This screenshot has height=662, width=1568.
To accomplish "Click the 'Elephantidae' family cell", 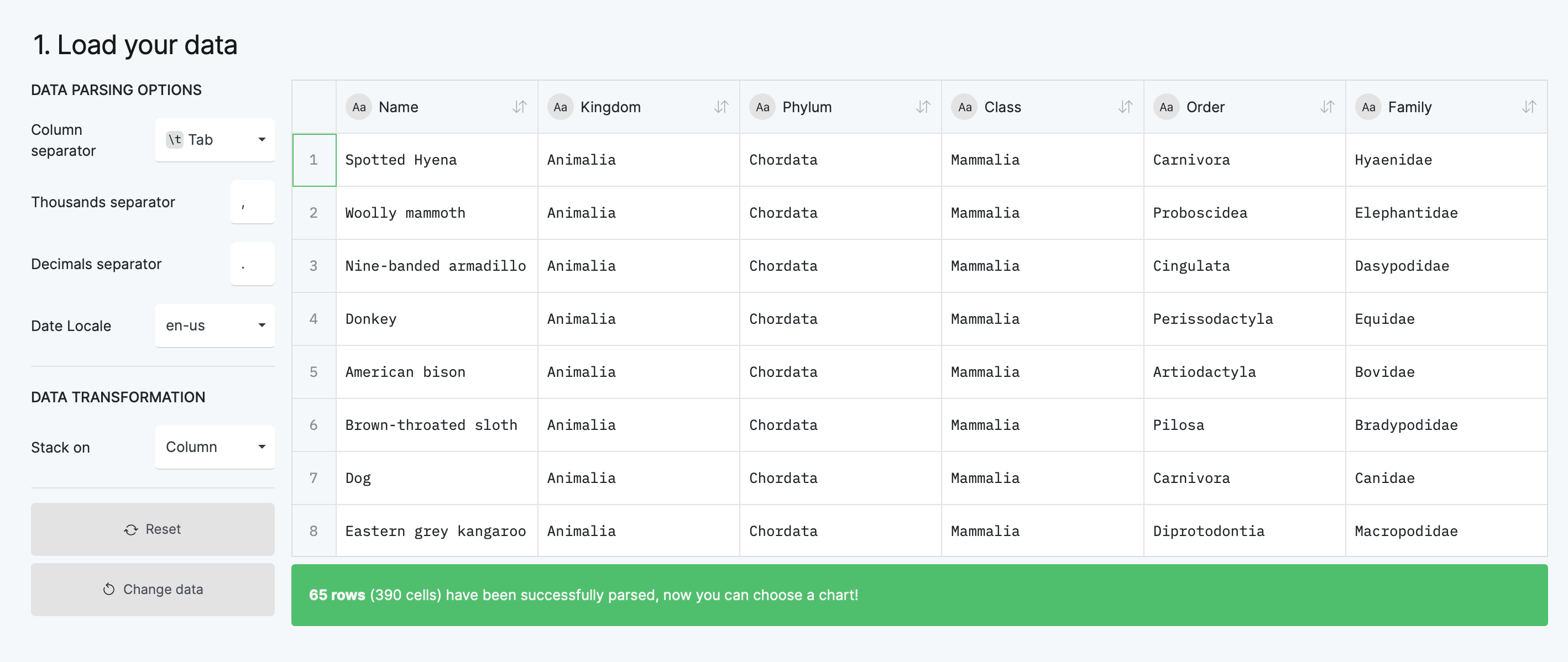I will click(x=1447, y=213).
